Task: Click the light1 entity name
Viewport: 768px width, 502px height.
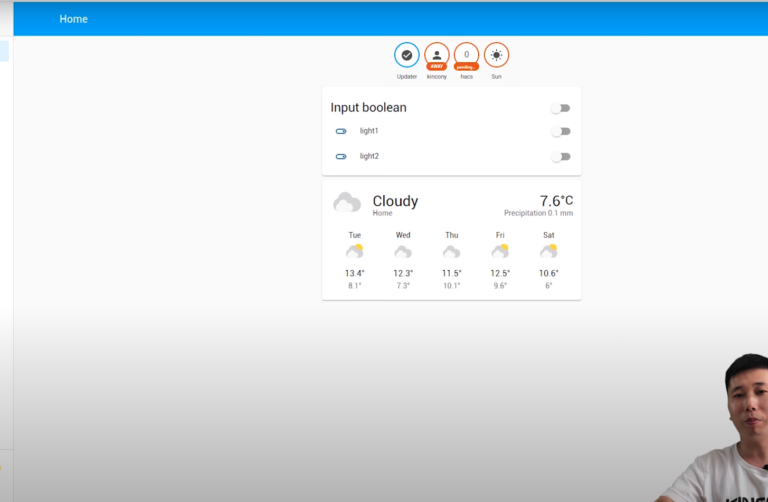Action: pos(370,131)
